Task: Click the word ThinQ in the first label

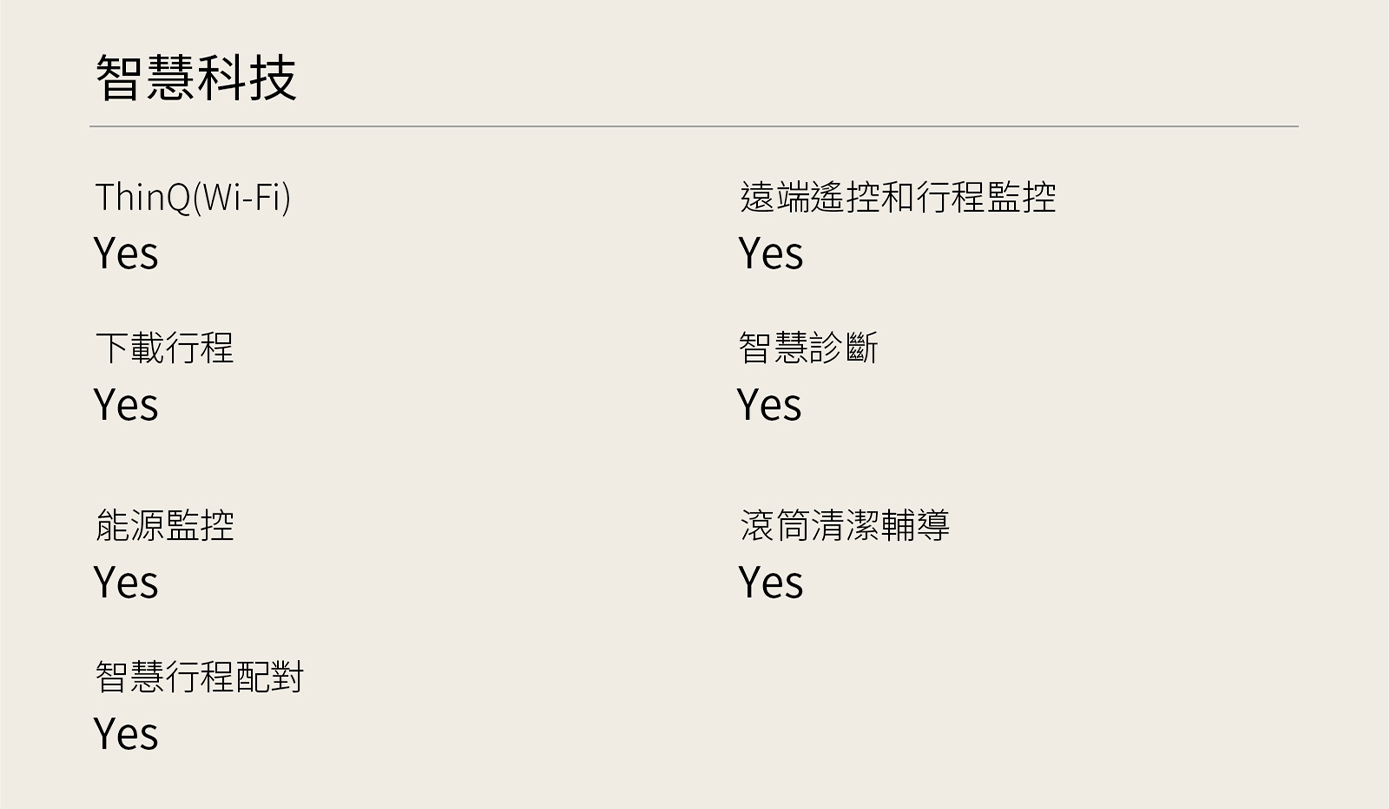Action: [142, 197]
